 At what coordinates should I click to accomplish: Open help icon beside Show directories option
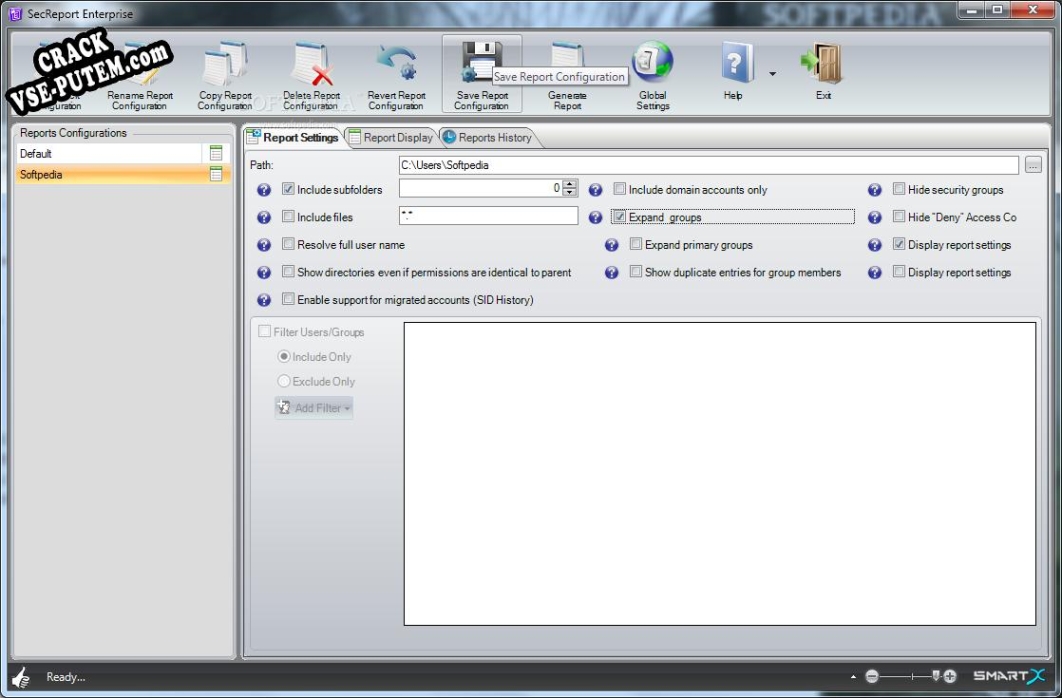[x=264, y=273]
